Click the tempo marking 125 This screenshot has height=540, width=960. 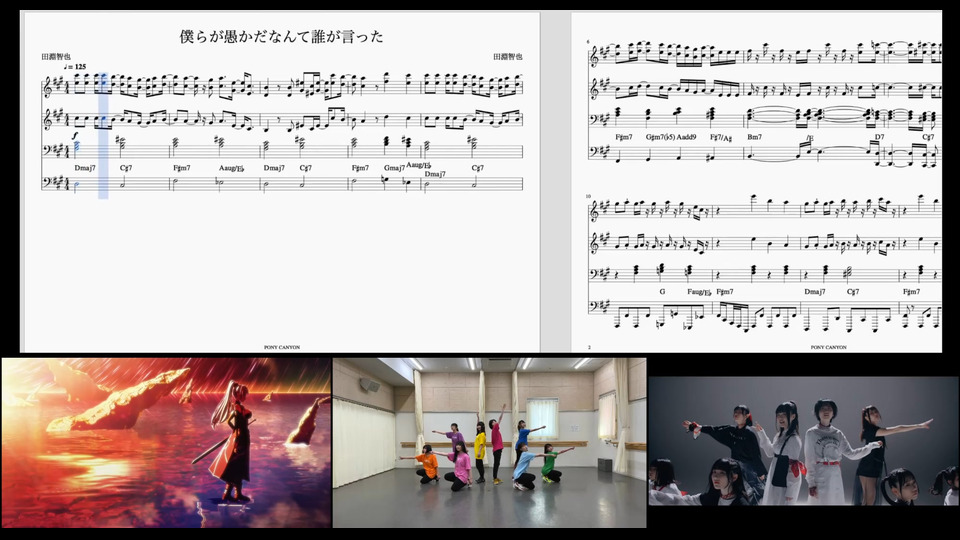[x=76, y=66]
